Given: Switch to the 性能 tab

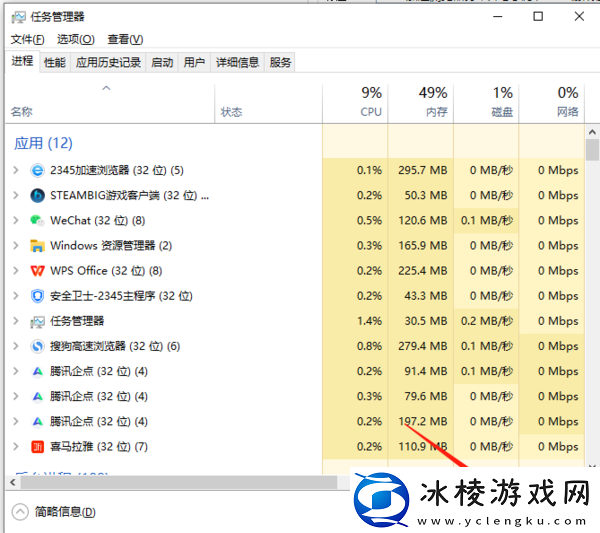Looking at the screenshot, I should [55, 62].
